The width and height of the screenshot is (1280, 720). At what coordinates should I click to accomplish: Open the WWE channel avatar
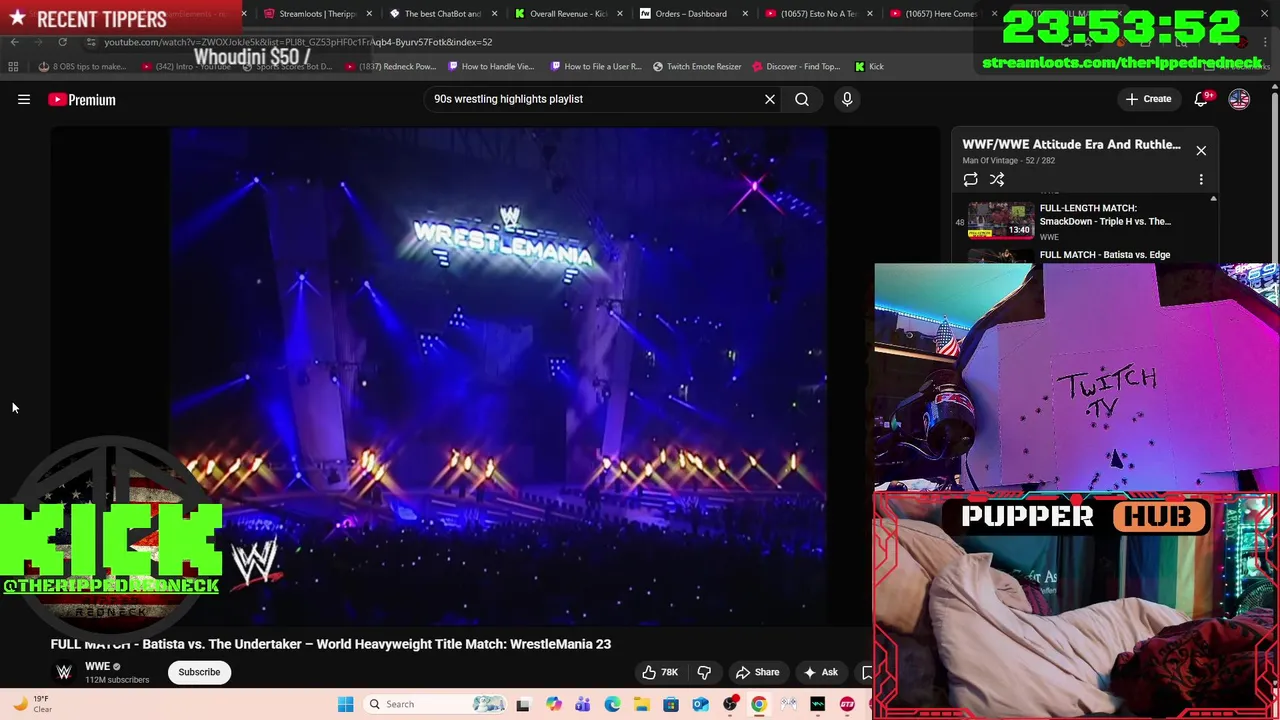point(64,672)
